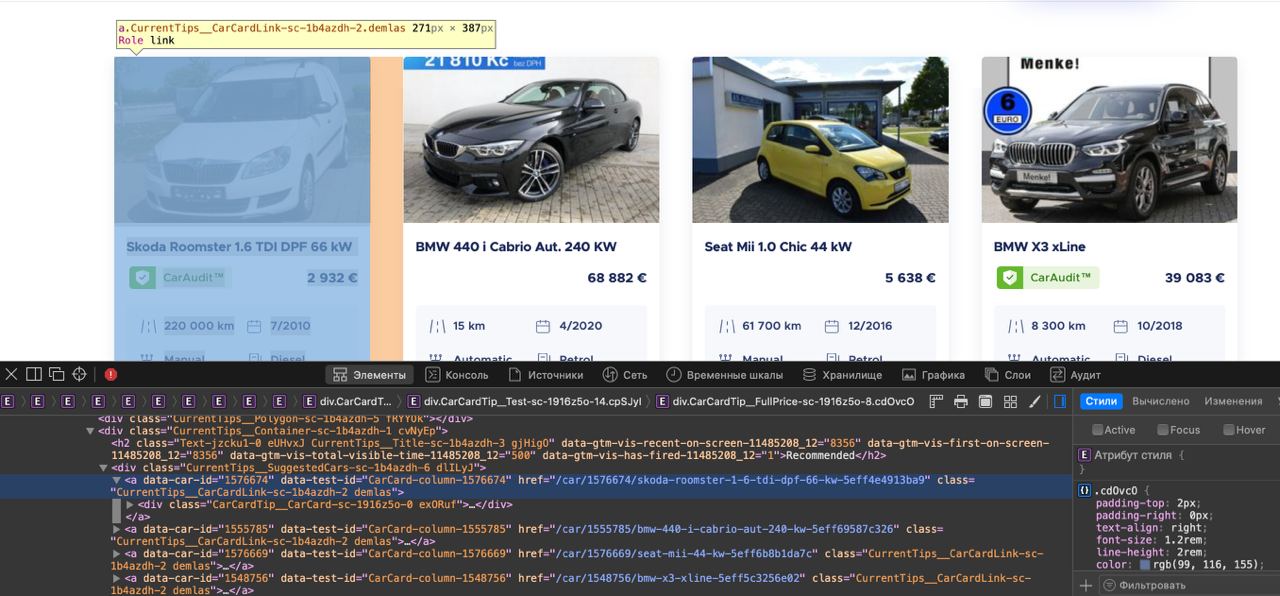Click the 68 882 € price on BMW 440 card
Screen dimensions: 1280x596
(617, 278)
